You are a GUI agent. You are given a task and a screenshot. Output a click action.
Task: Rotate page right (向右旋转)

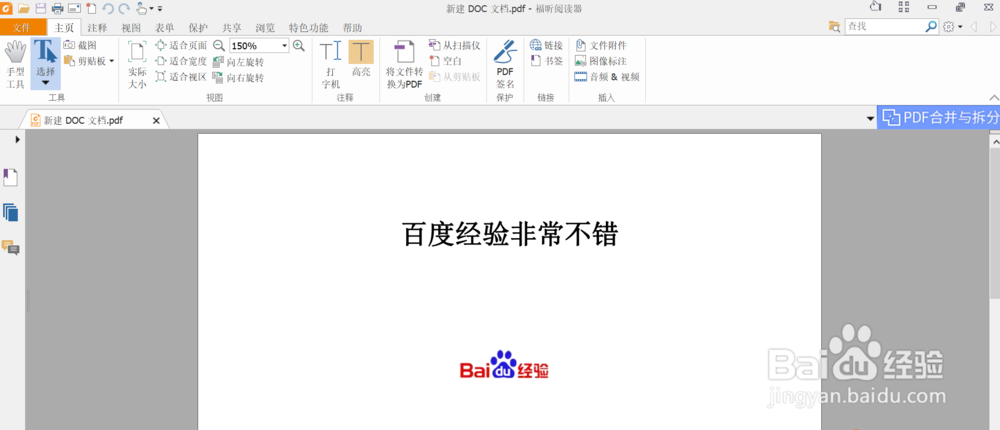(x=238, y=78)
